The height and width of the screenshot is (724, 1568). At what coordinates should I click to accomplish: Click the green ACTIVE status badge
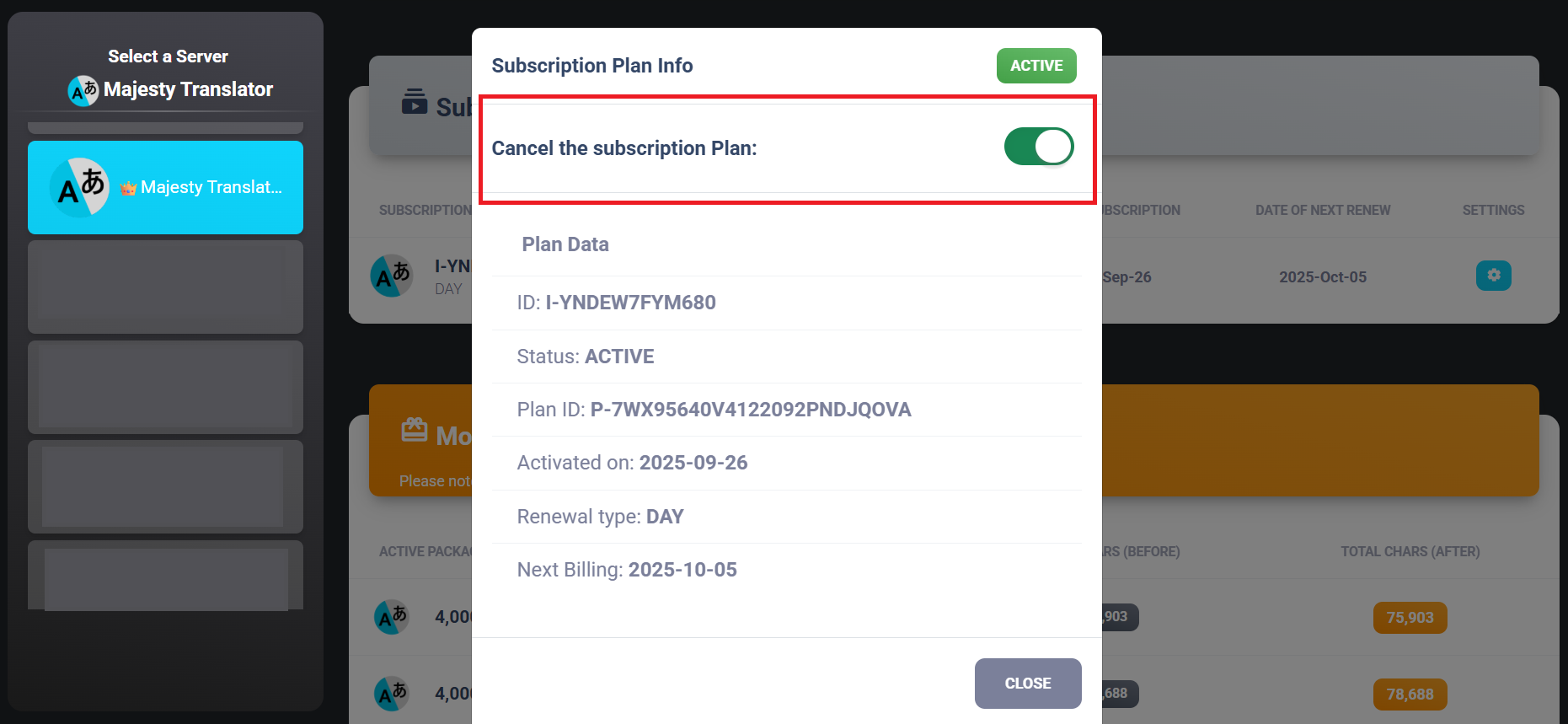pos(1036,66)
